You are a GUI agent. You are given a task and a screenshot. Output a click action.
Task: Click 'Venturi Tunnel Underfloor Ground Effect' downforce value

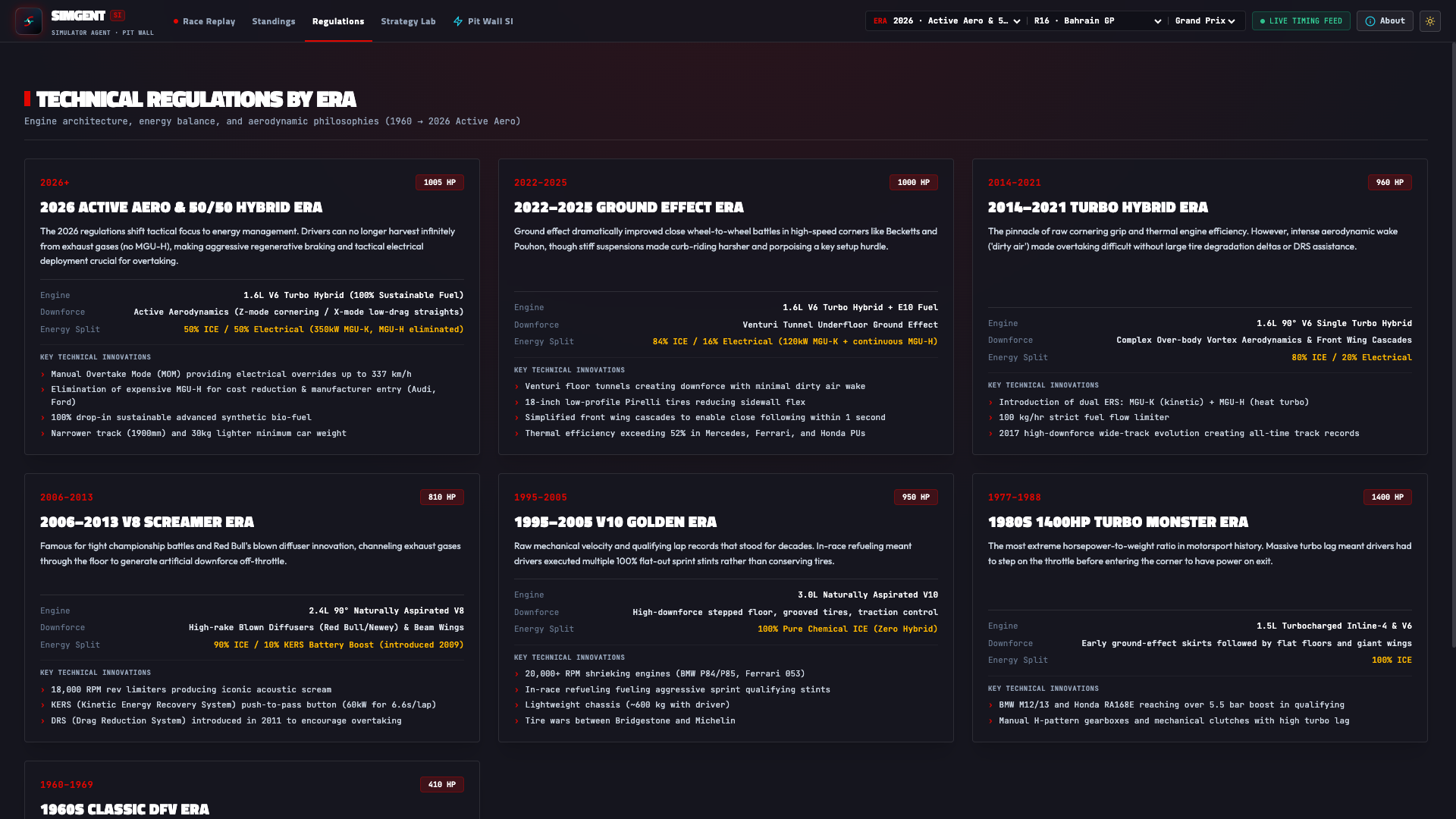point(840,325)
